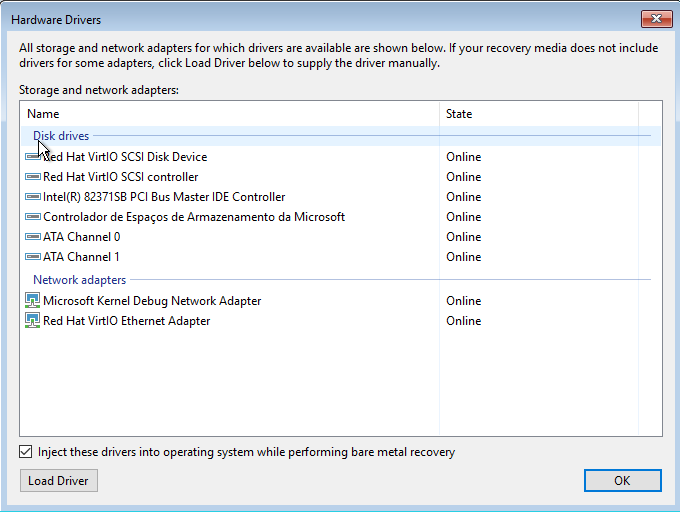
Task: Click the Controlador de Espaços de Armazenamento icon
Action: point(33,216)
